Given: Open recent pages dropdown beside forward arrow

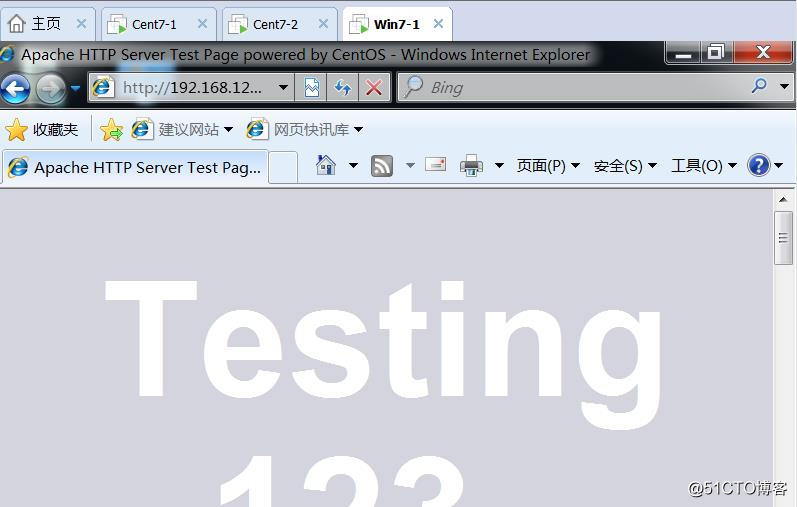Looking at the screenshot, I should [x=75, y=88].
